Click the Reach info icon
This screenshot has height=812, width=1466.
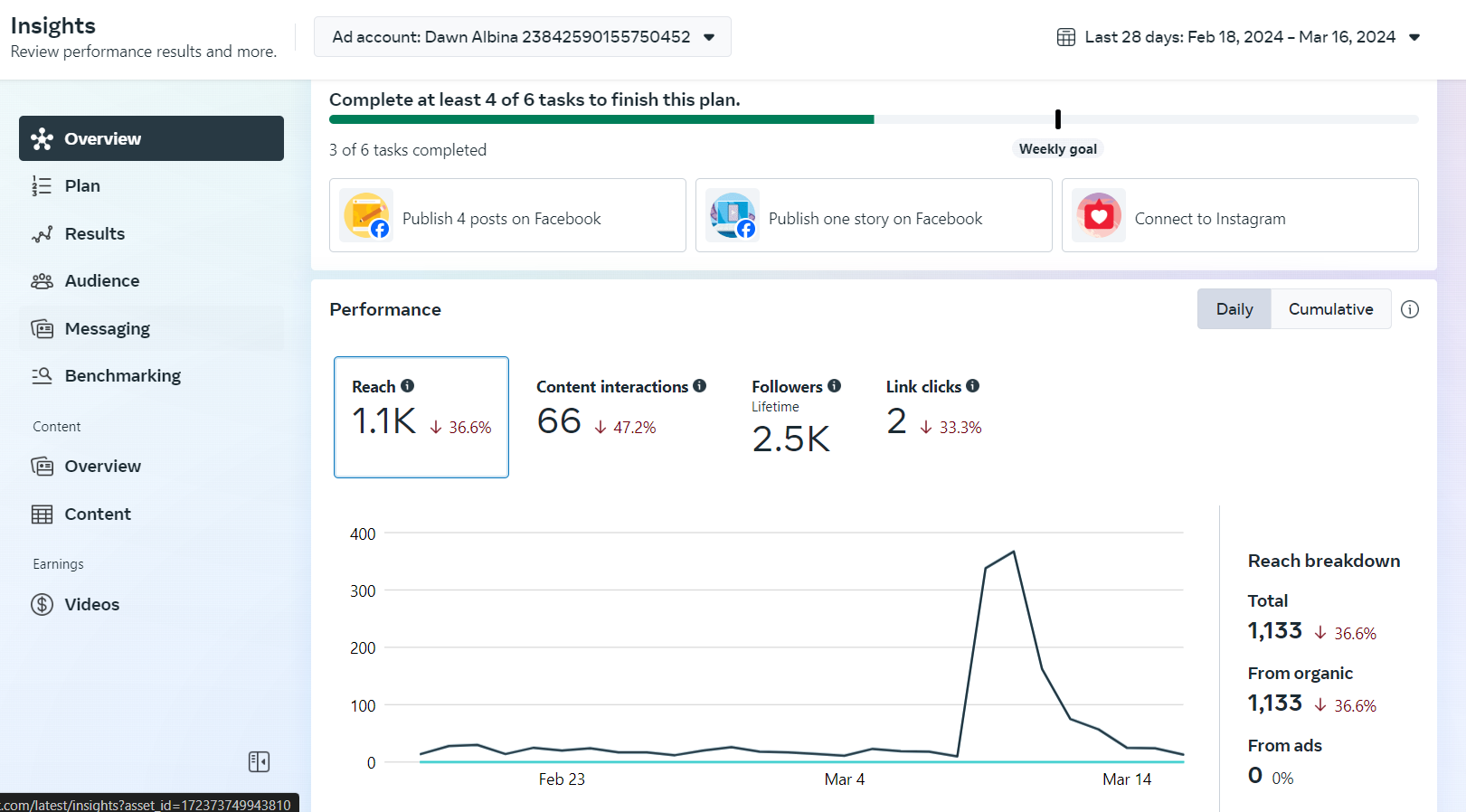[x=408, y=386]
